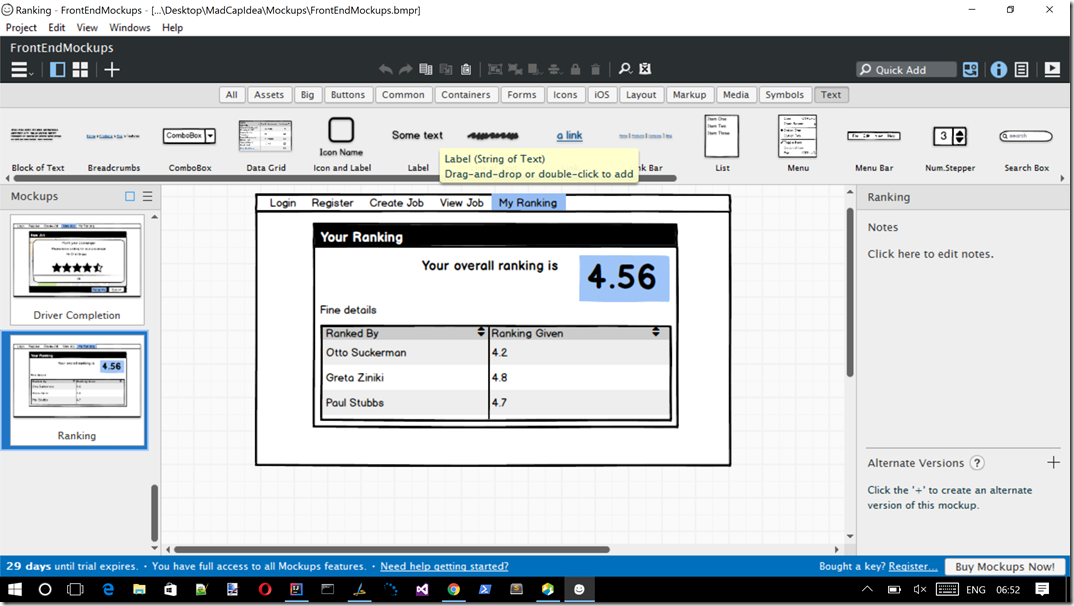Click the Quick Add search field
Viewport: 1074px width, 606px height.
point(906,70)
